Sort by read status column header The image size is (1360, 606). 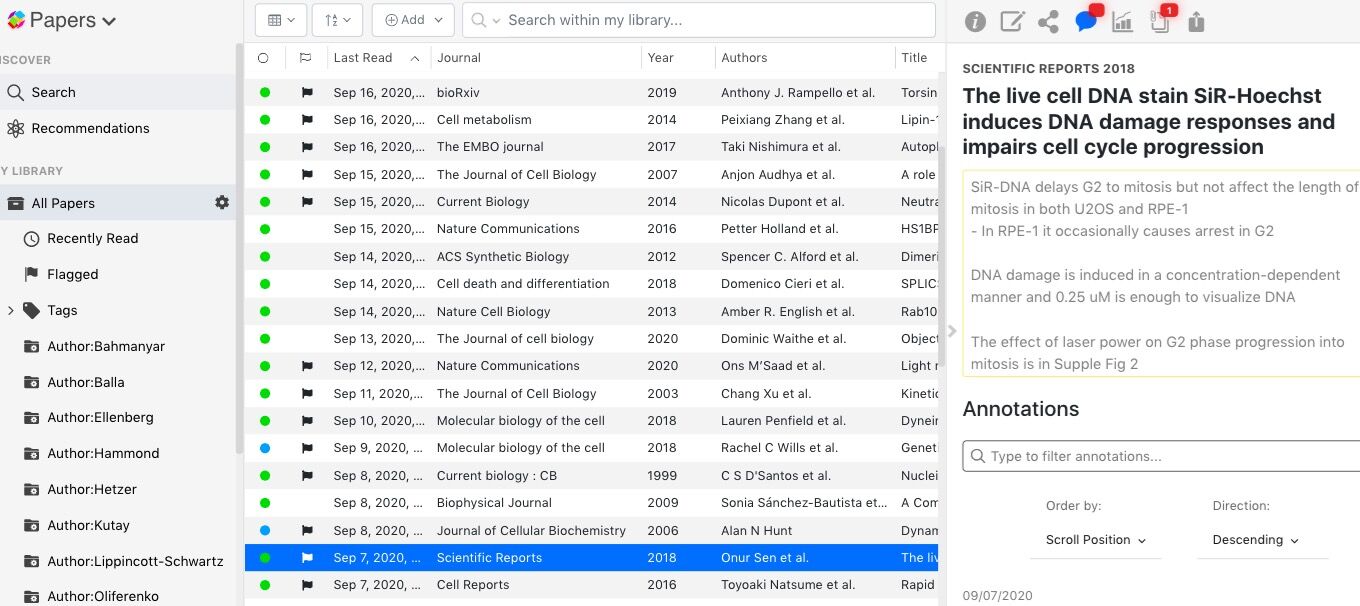264,58
